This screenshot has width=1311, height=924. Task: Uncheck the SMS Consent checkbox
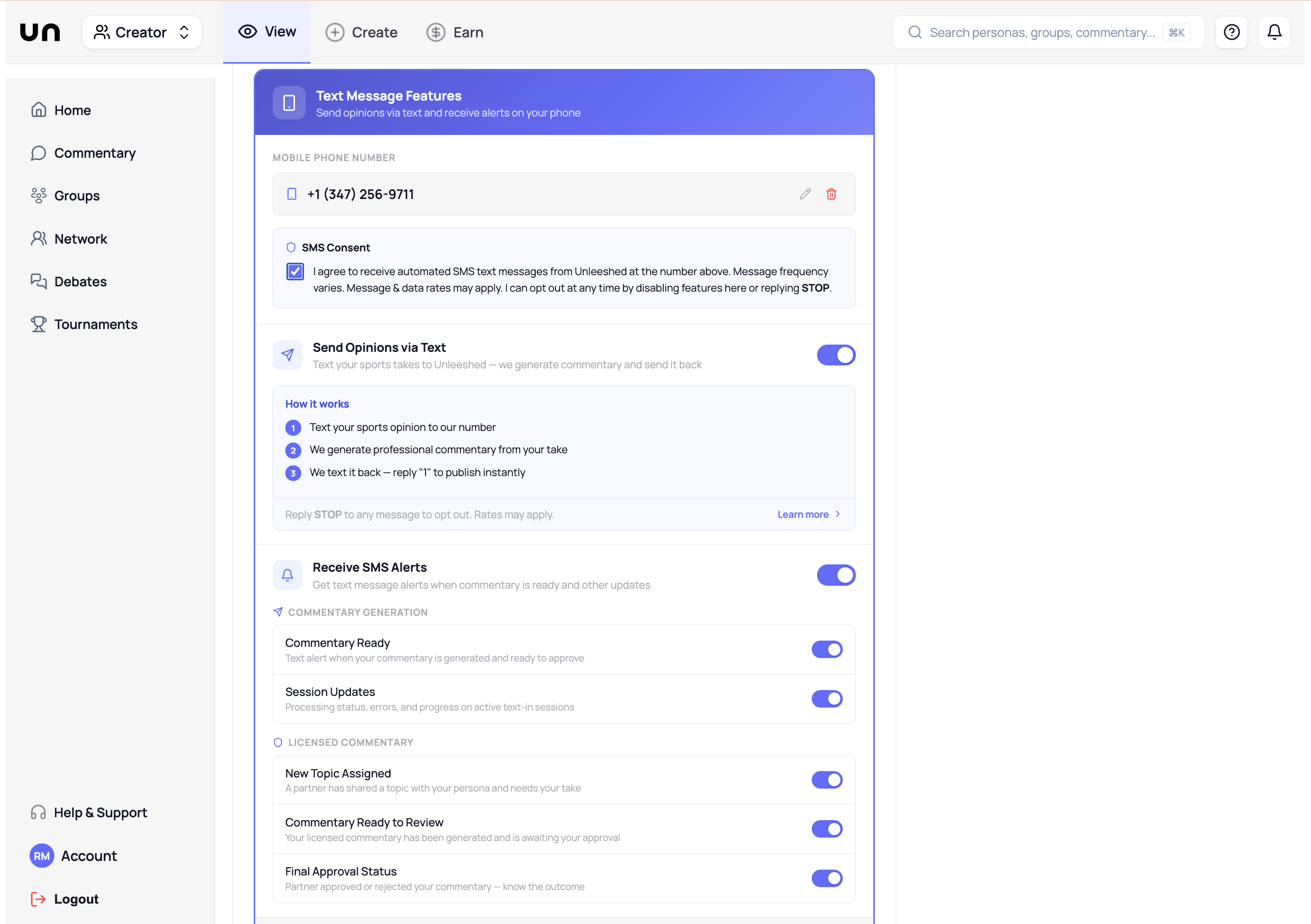tap(295, 271)
